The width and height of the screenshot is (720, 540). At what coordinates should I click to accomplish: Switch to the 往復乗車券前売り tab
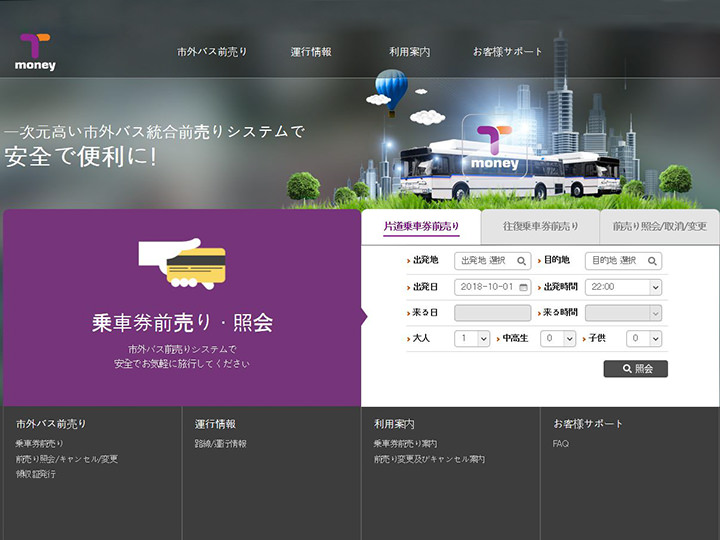[x=540, y=226]
